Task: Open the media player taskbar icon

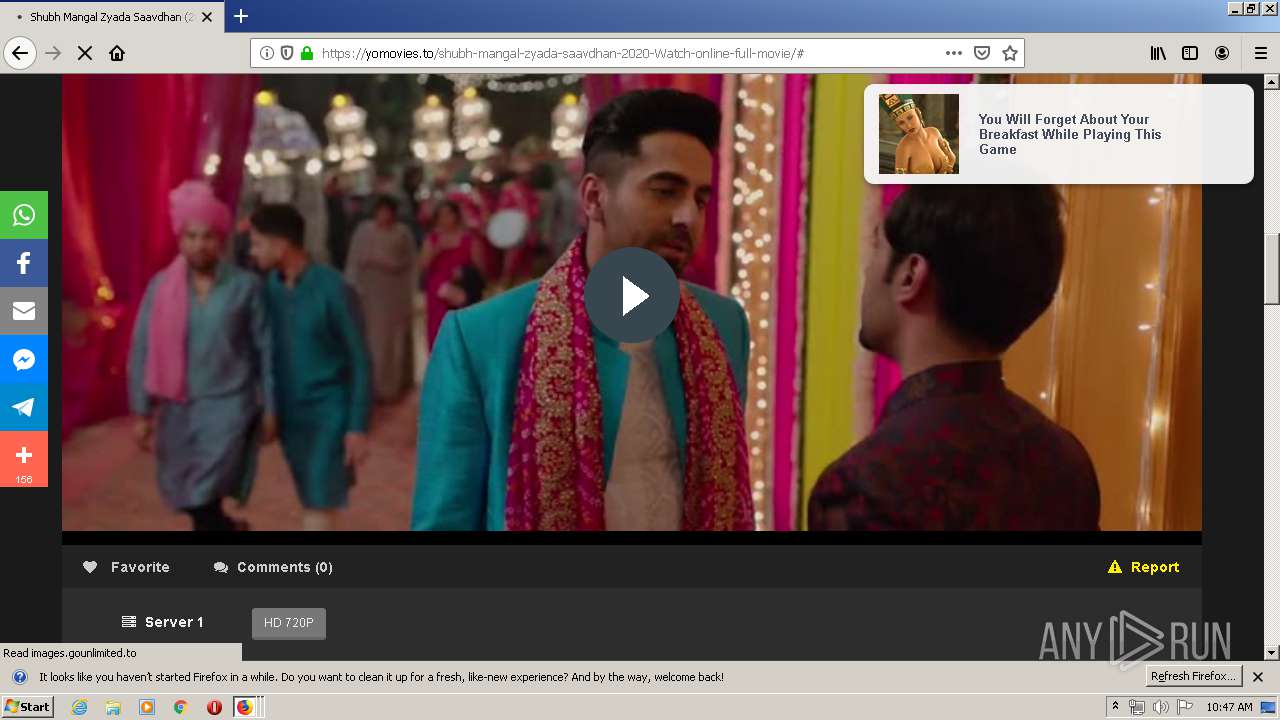Action: tap(147, 707)
